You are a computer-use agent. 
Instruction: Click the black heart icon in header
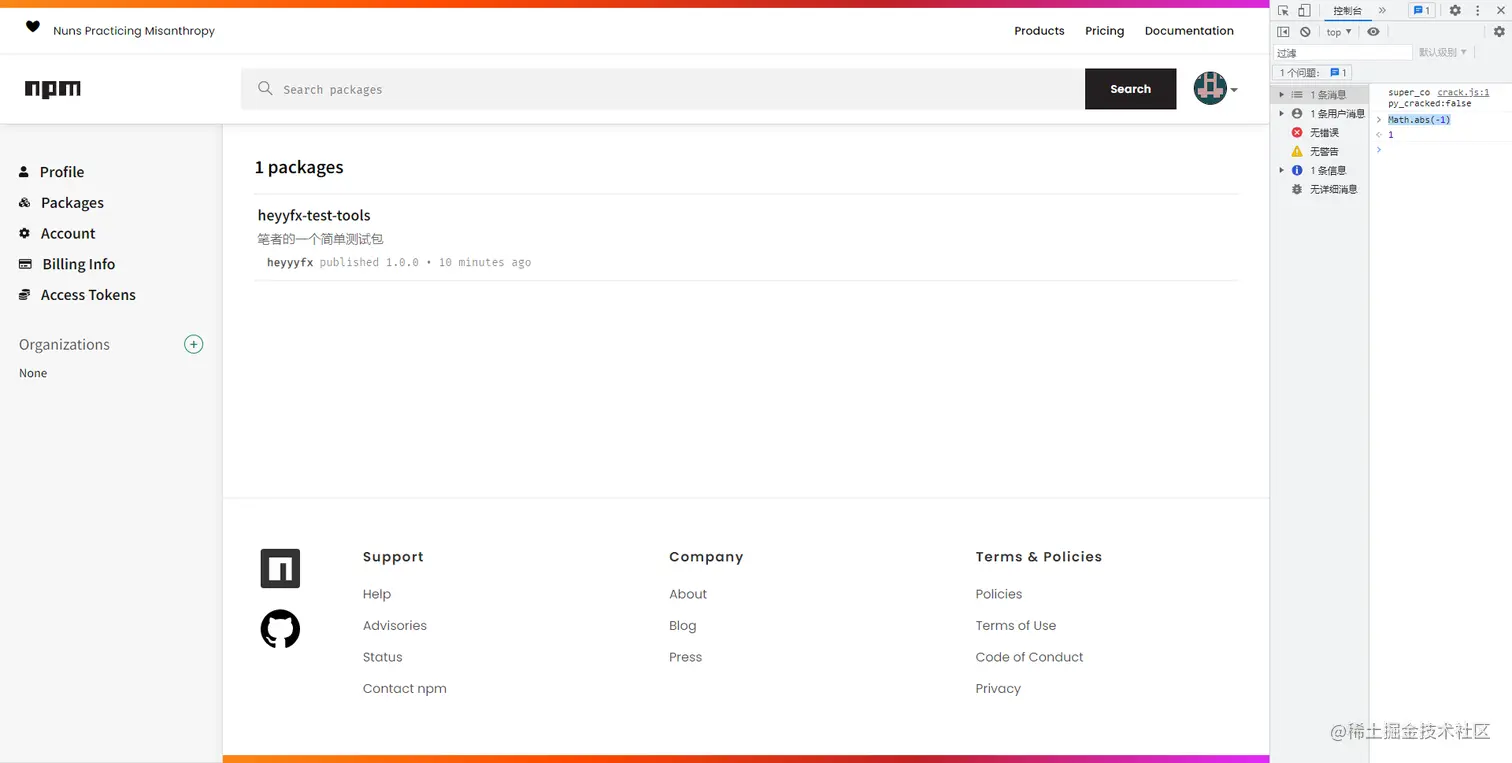pos(33,27)
